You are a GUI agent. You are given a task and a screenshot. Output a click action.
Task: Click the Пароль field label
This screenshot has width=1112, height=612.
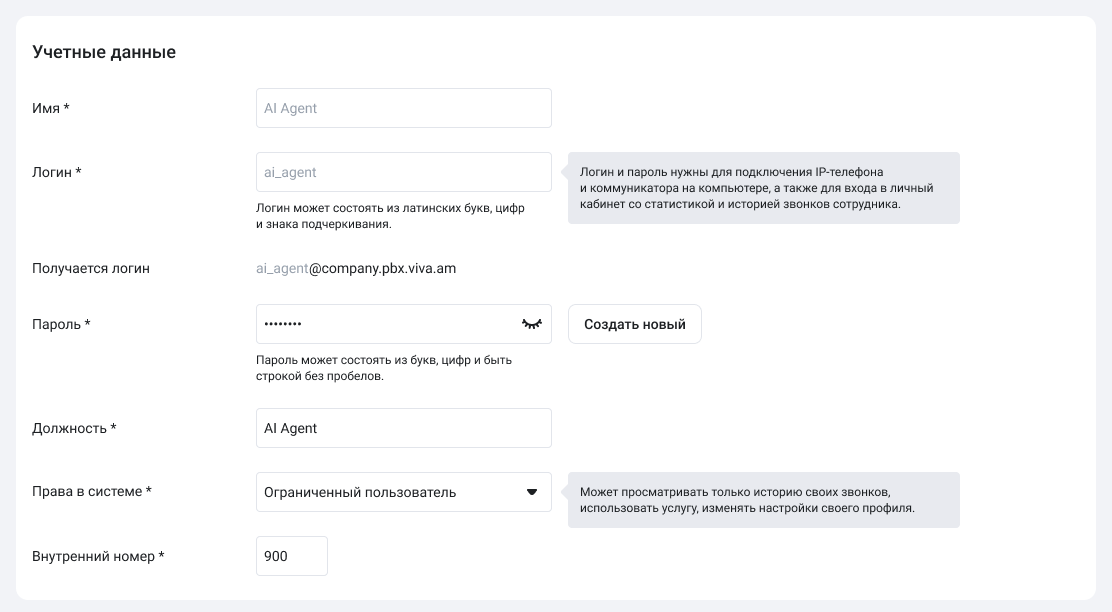pos(61,324)
